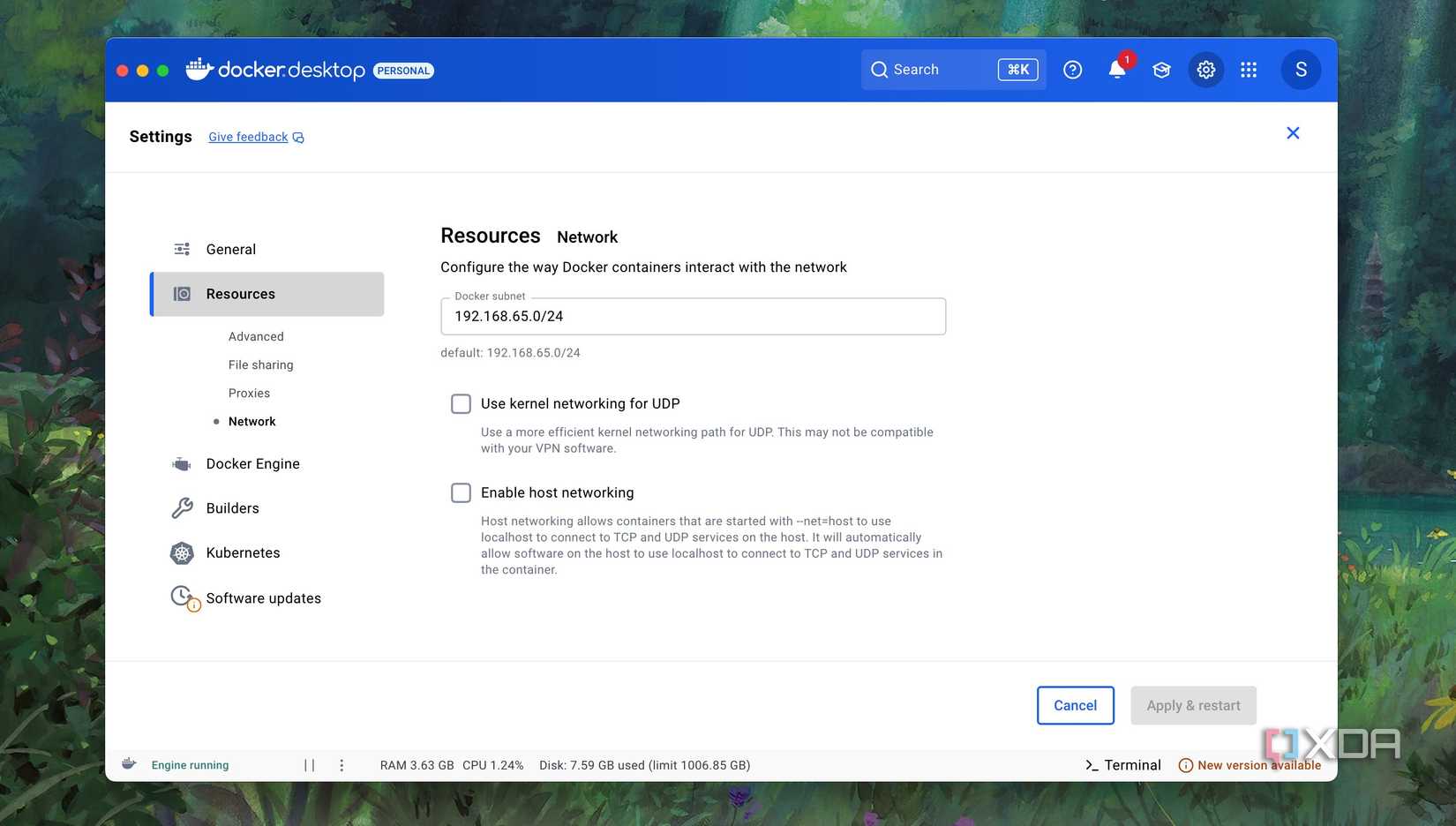
Task: Go to Kubernetes settings
Action: click(x=243, y=553)
